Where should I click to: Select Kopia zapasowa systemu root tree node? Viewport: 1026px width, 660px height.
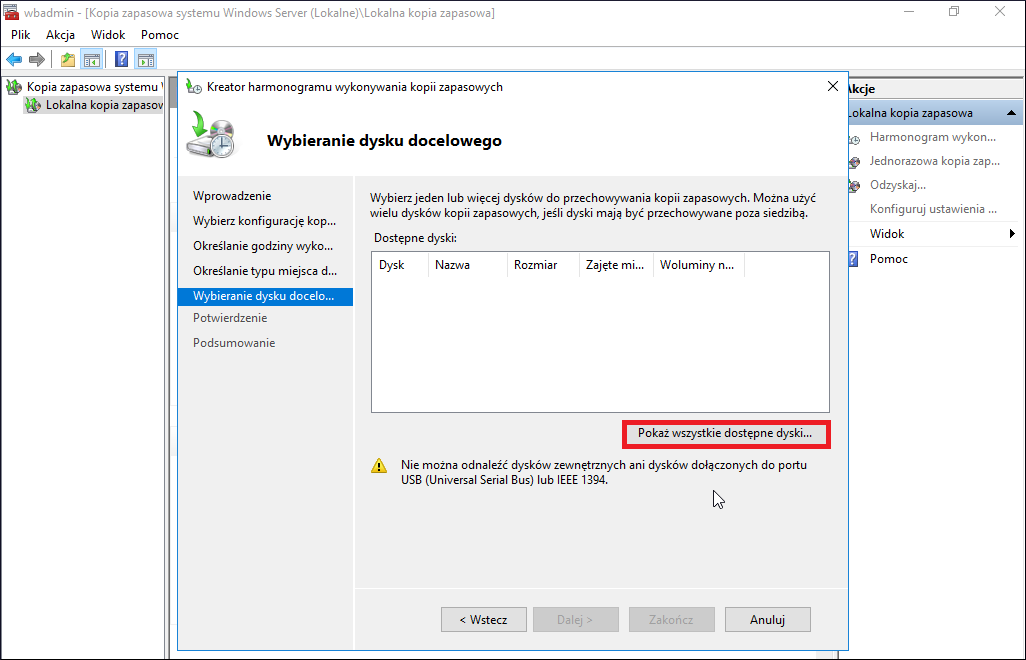pyautogui.click(x=94, y=86)
